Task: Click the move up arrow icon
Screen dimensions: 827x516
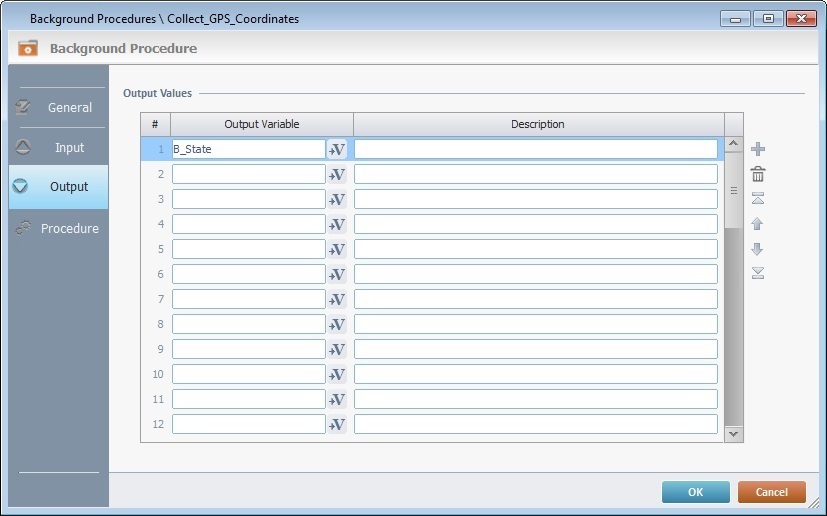Action: click(758, 224)
